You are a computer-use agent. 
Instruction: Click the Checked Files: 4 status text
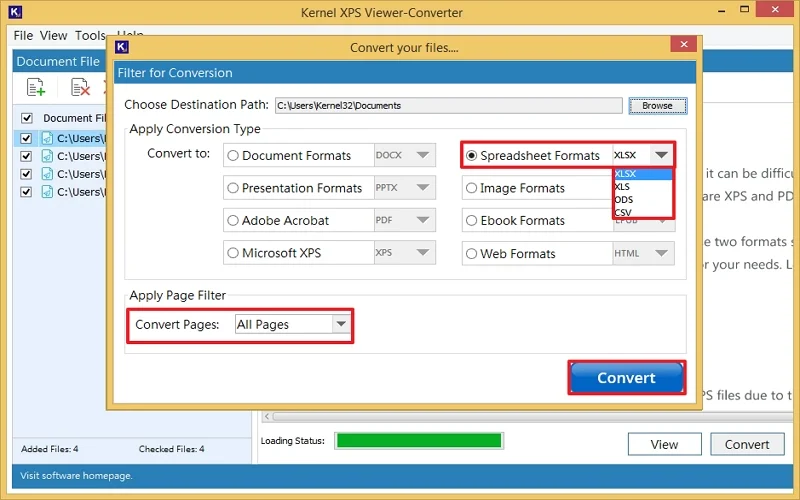171,449
